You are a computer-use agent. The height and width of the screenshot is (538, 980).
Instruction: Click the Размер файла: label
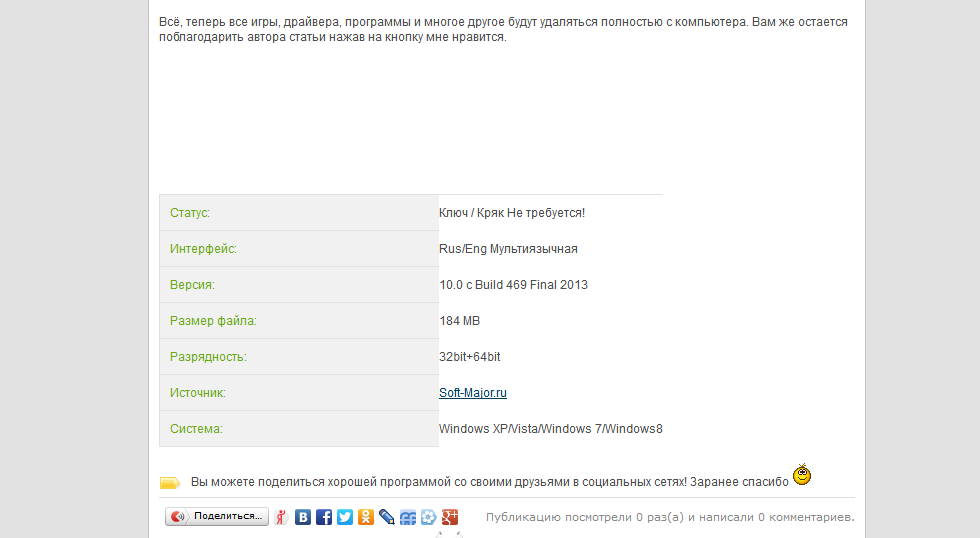coord(213,321)
